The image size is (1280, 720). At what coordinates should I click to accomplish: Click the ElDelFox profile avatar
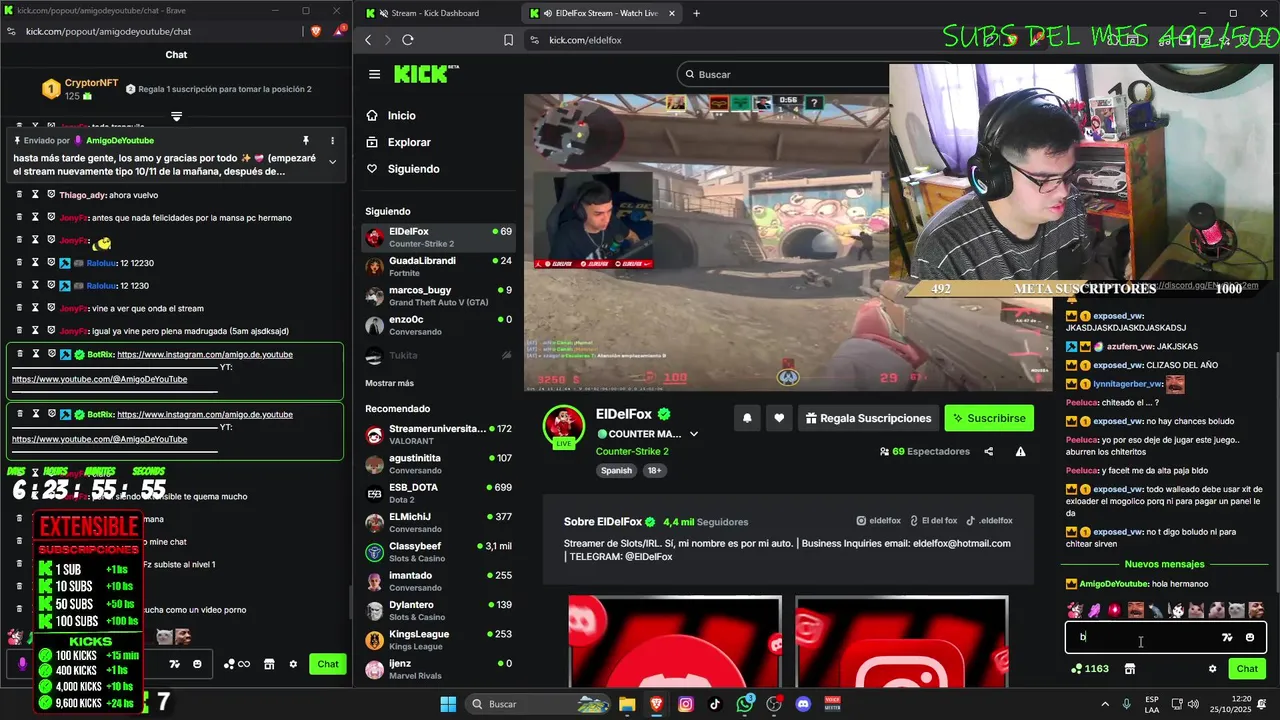[x=564, y=427]
